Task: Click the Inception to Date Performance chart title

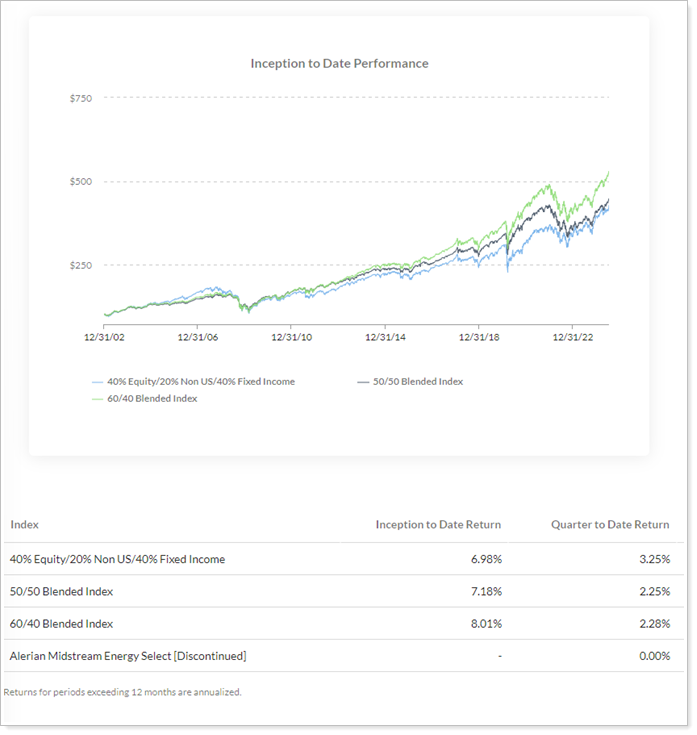Action: [x=339, y=63]
